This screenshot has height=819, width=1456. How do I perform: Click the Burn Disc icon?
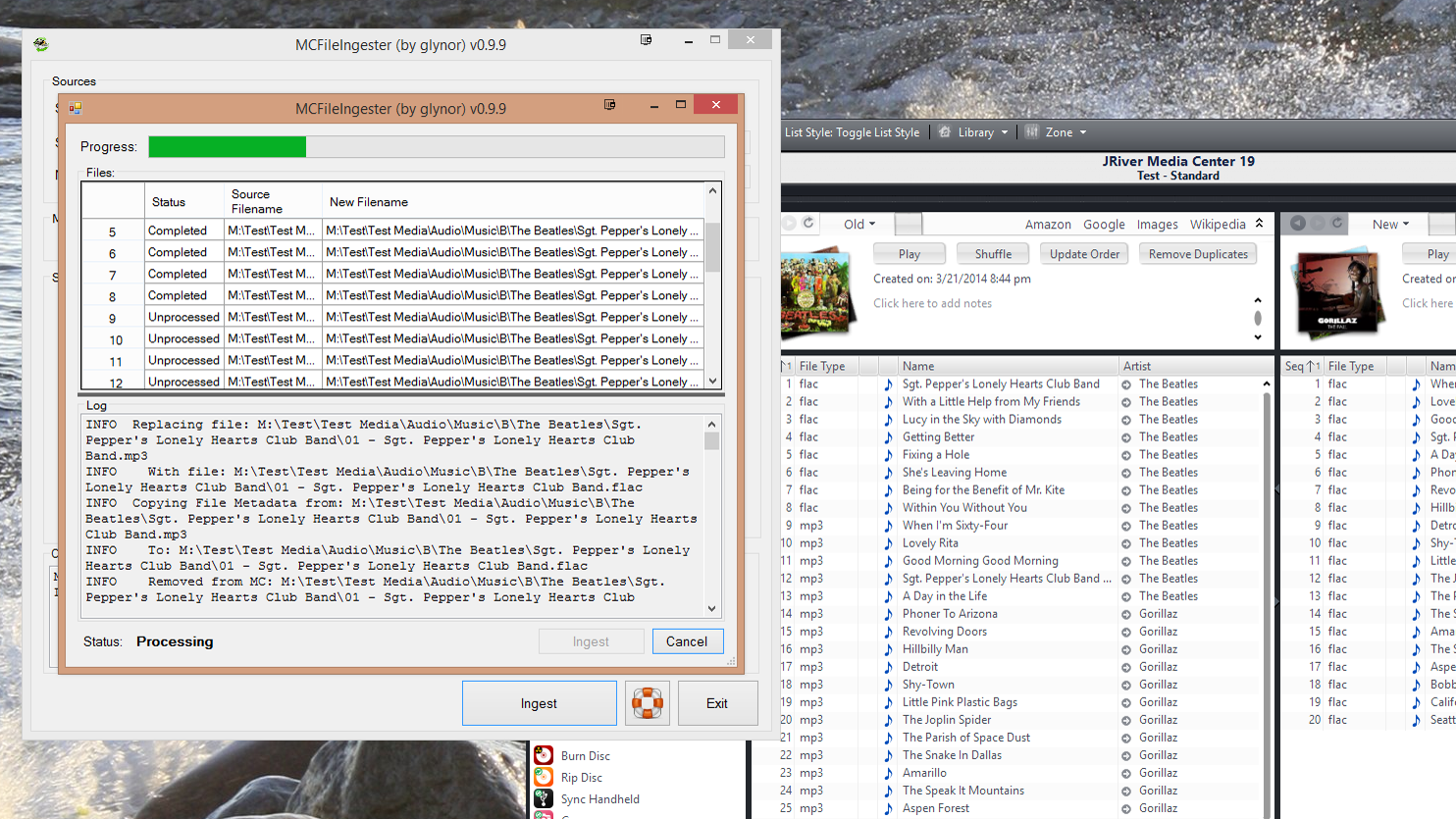tap(544, 755)
